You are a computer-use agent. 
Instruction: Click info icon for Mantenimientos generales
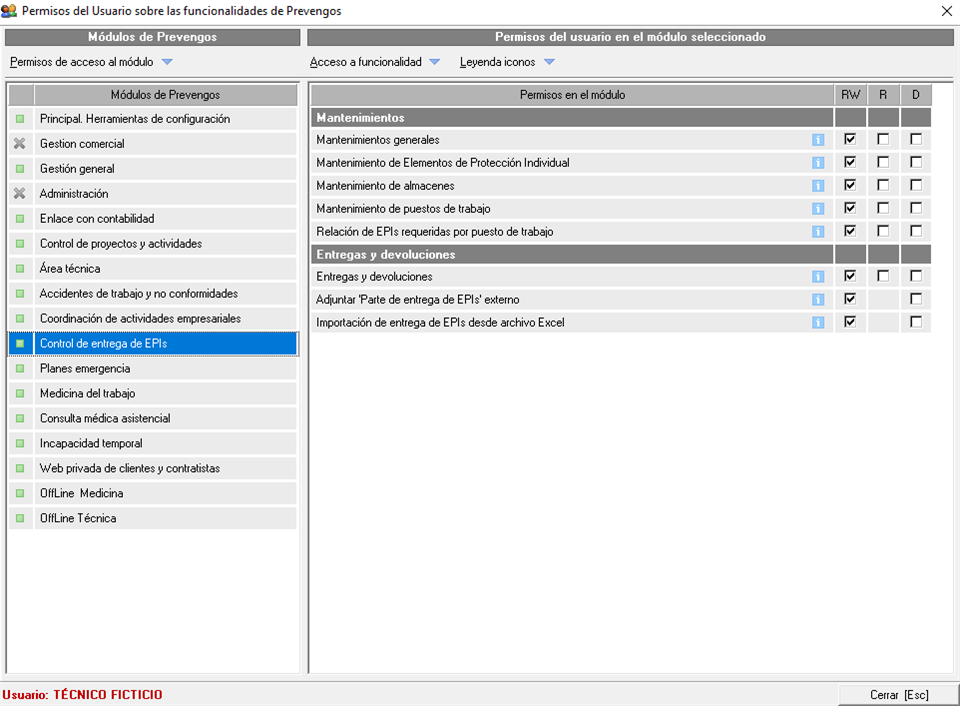click(x=818, y=140)
